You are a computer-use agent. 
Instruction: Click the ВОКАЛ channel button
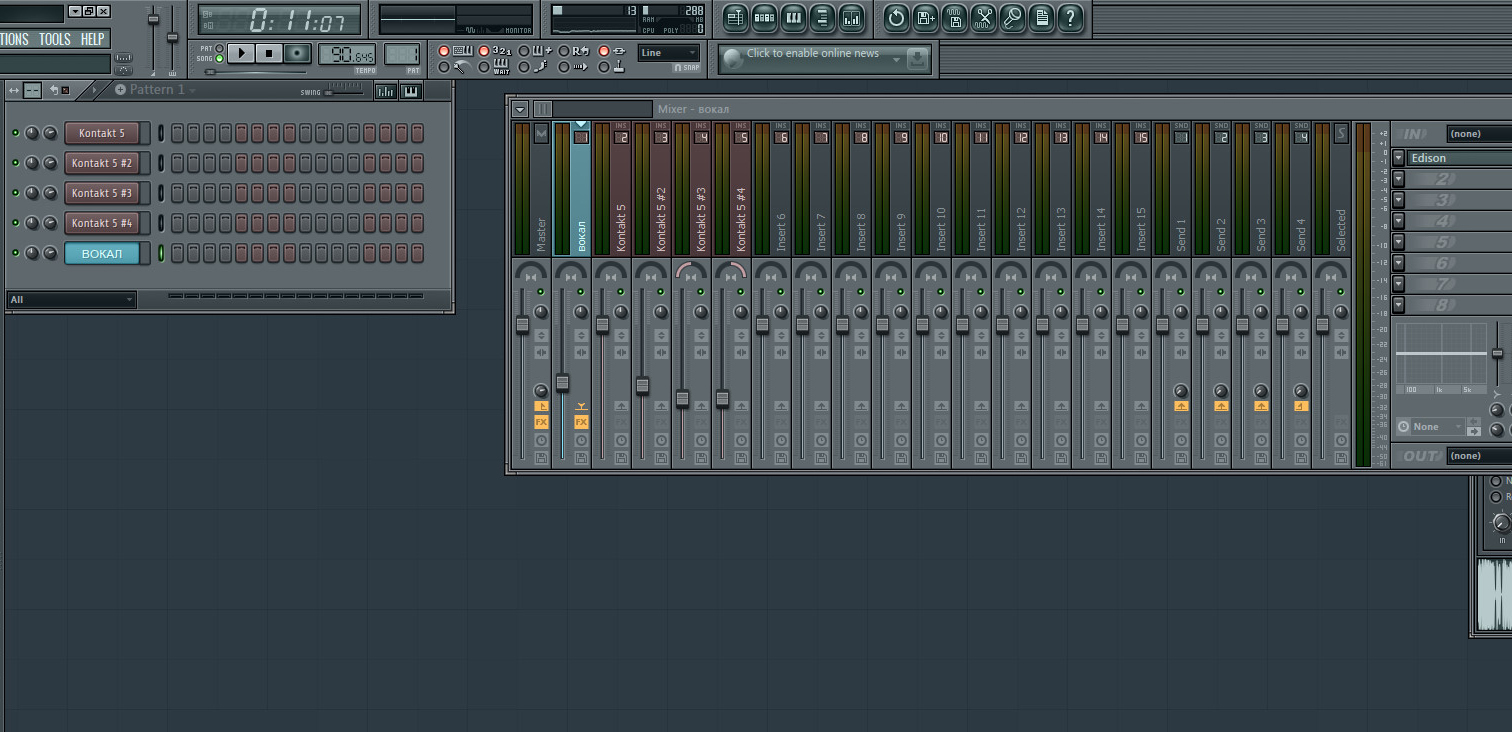tap(102, 253)
